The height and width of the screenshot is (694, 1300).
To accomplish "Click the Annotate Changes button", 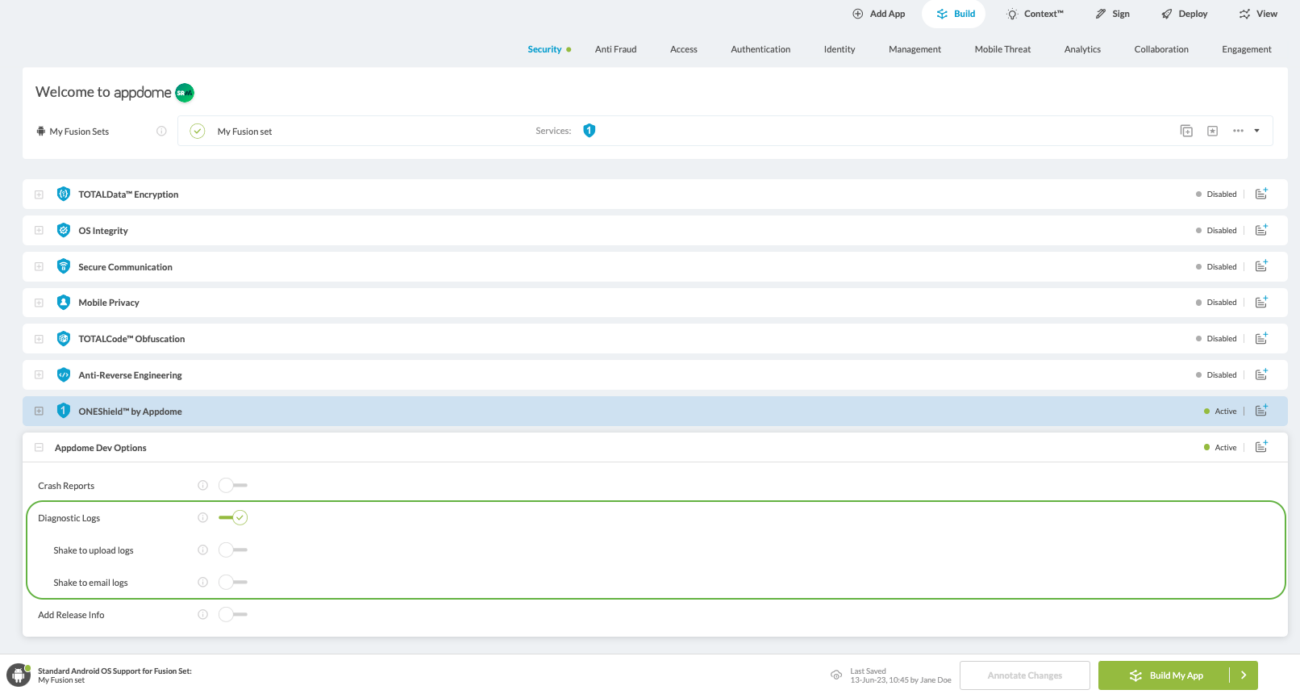I will tap(1024, 675).
